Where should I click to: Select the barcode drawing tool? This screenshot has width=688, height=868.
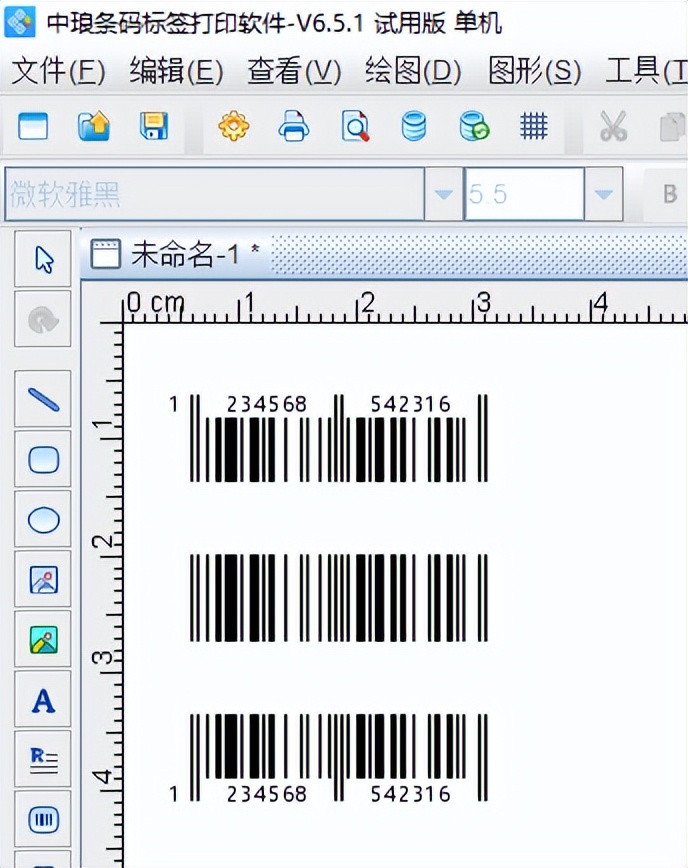point(43,819)
